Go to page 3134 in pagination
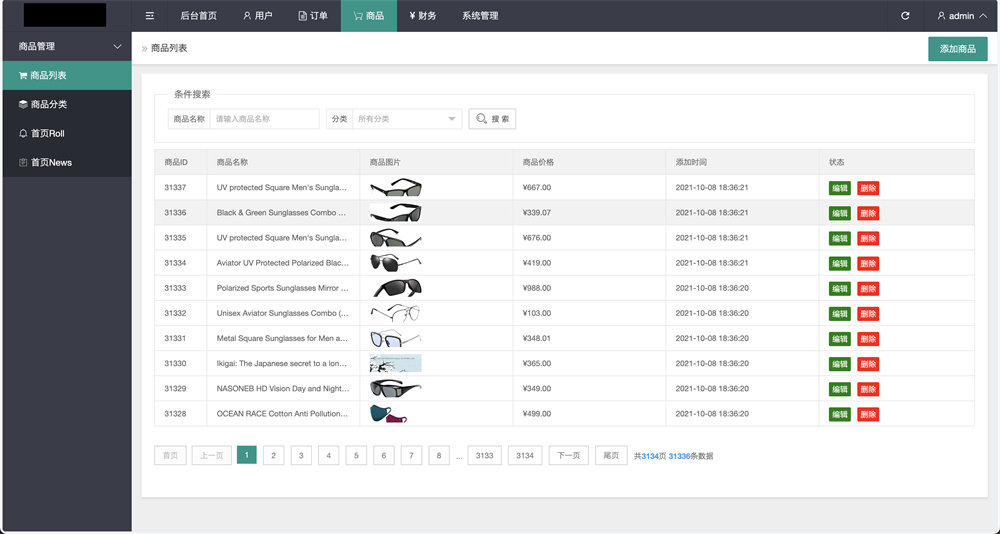The height and width of the screenshot is (534, 1000). point(524,456)
